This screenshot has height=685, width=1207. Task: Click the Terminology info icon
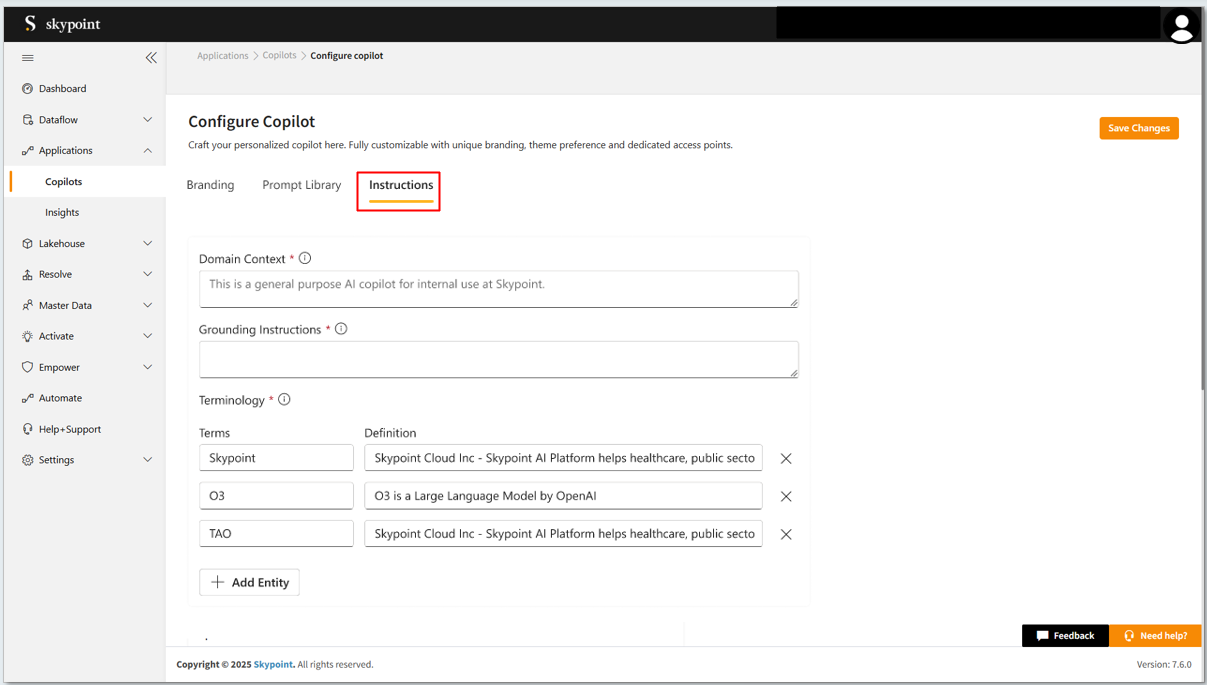click(x=284, y=400)
